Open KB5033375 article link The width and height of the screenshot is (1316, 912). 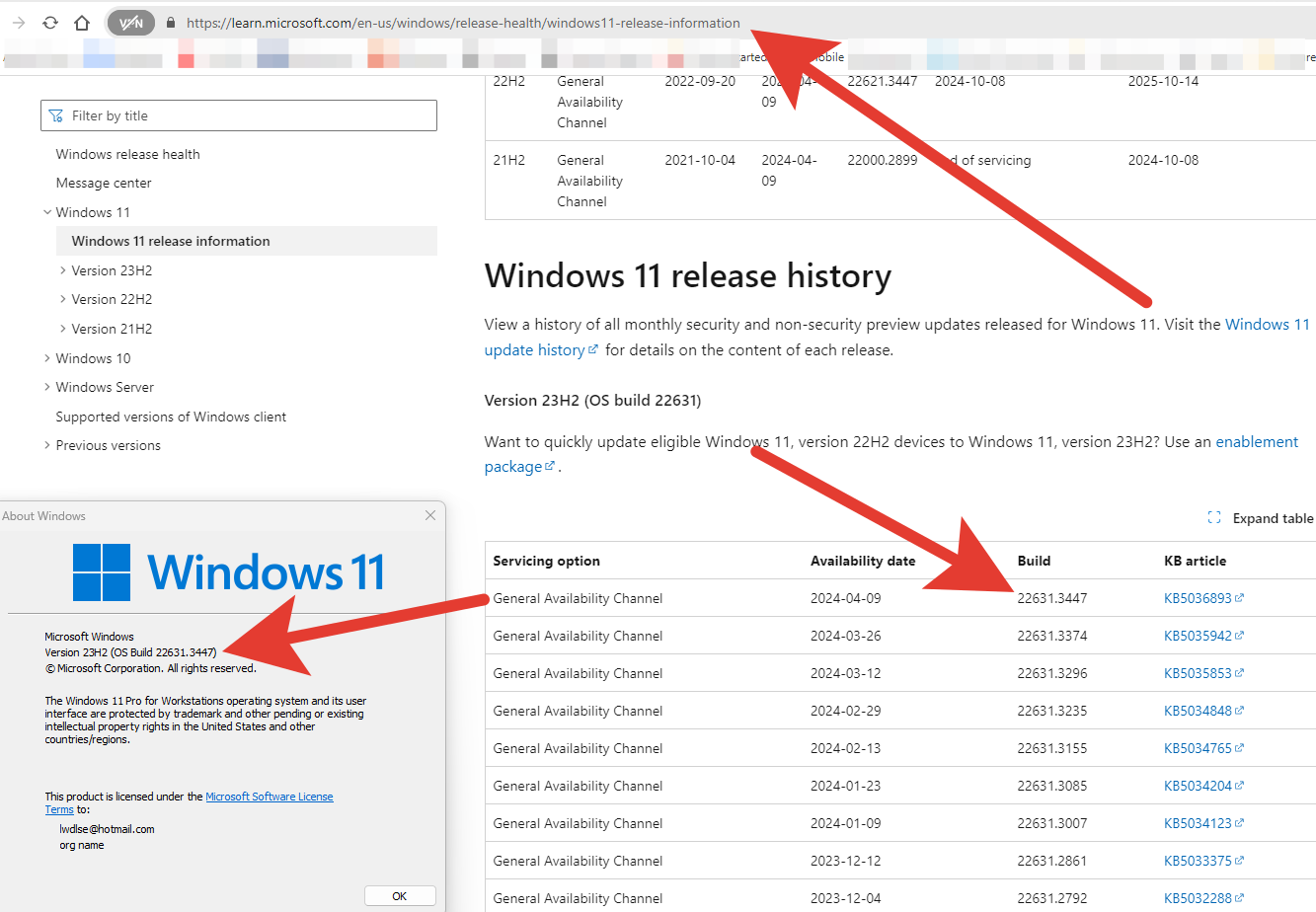(1203, 861)
